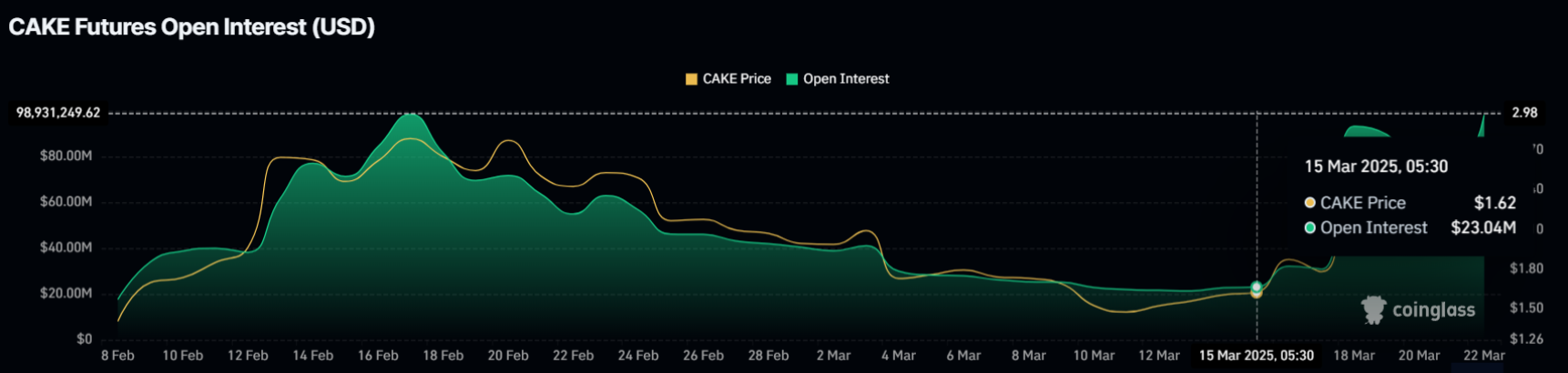This screenshot has width=1568, height=373.
Task: Click the $1.80 right axis label
Action: pos(1526,268)
